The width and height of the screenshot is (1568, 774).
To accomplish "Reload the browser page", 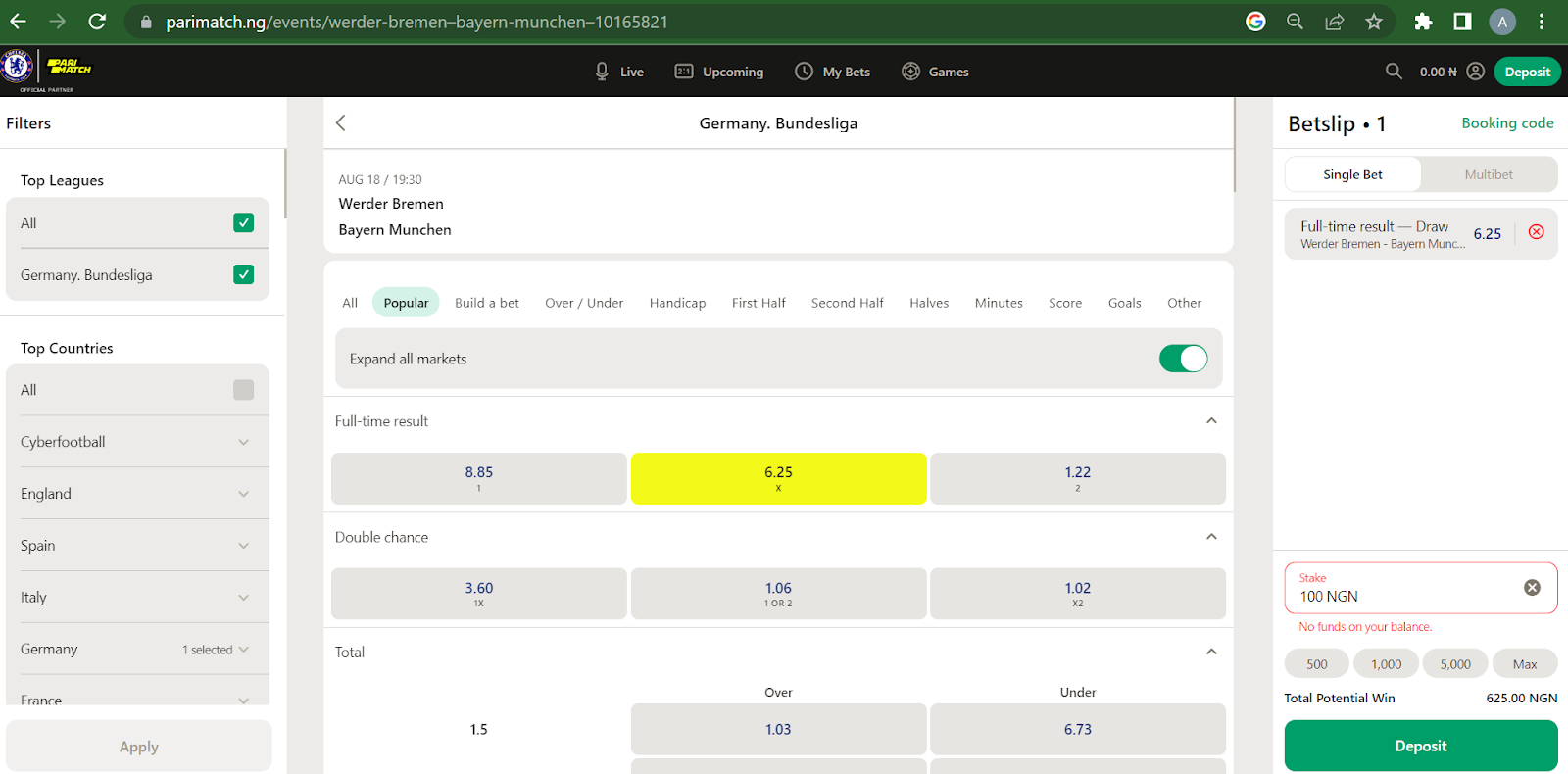I will coord(97,22).
